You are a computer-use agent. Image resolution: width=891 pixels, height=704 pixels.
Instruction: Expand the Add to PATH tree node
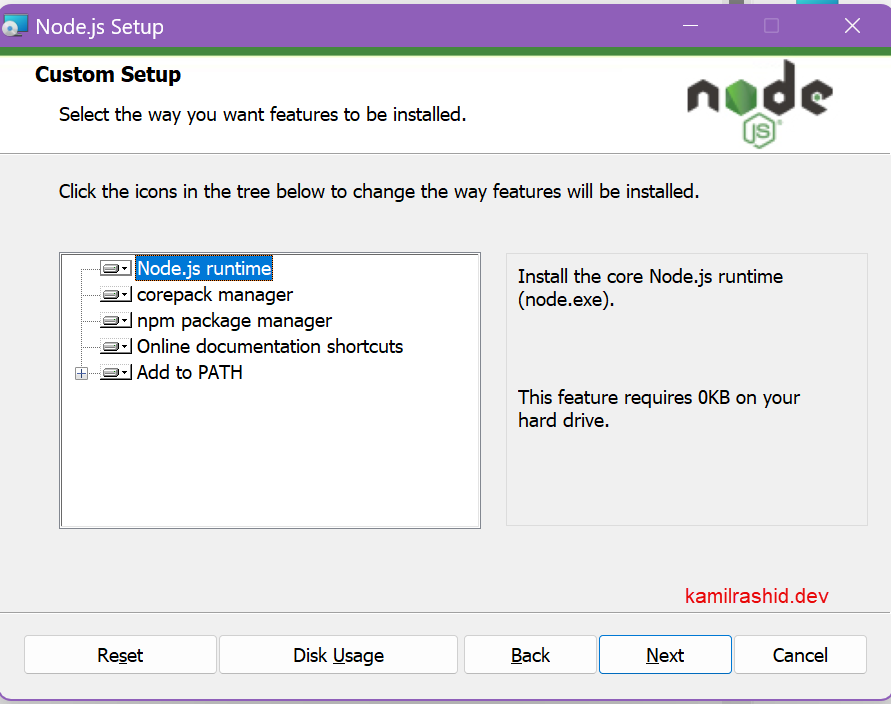(x=80, y=372)
